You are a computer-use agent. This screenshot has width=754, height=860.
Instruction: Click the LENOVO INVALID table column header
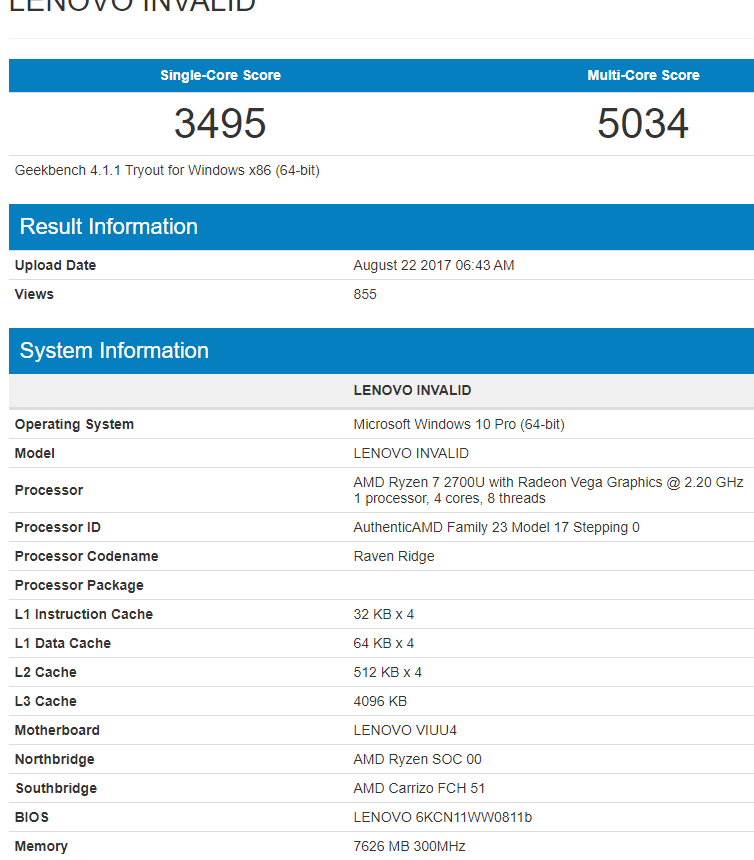tap(412, 391)
